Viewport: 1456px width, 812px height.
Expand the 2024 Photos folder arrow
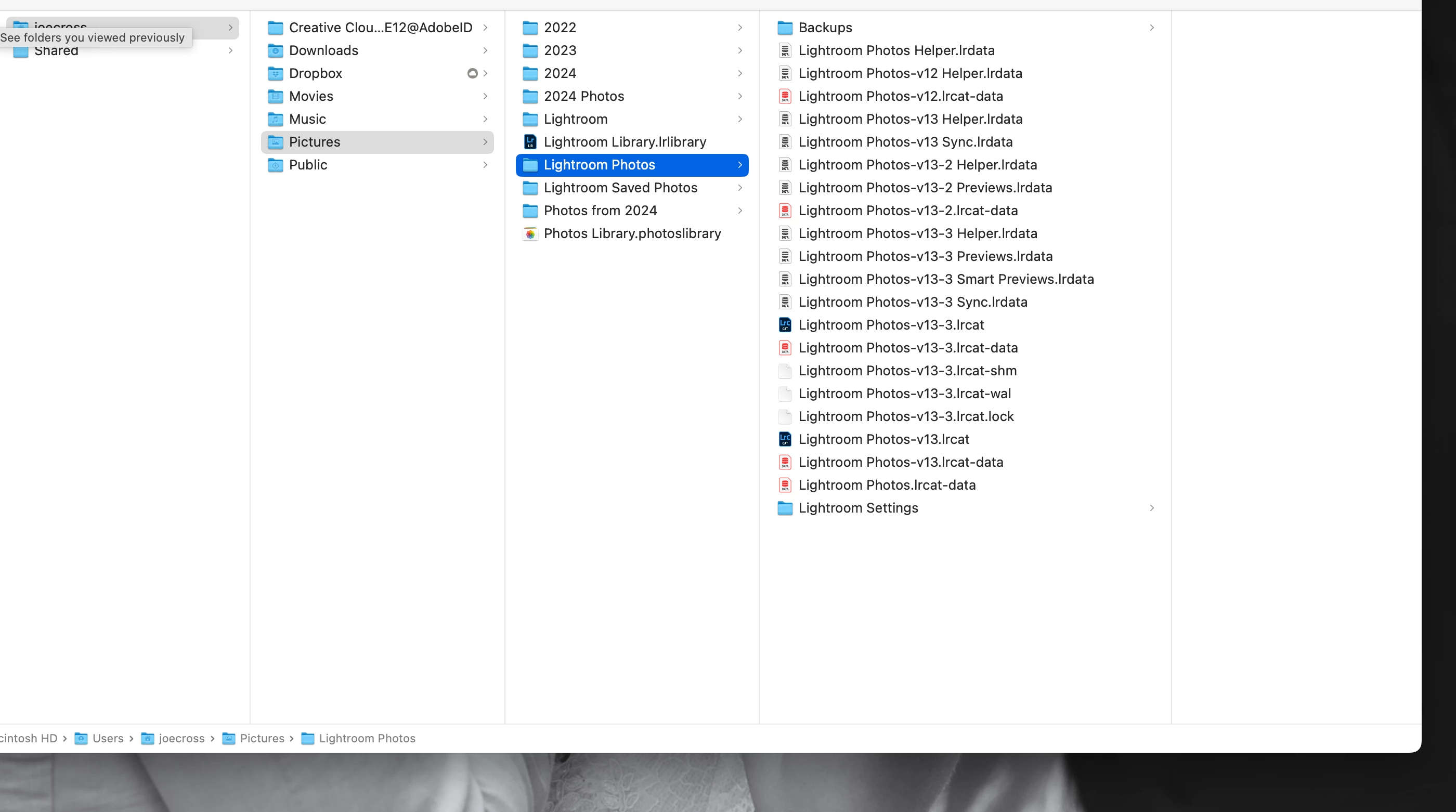click(x=739, y=96)
